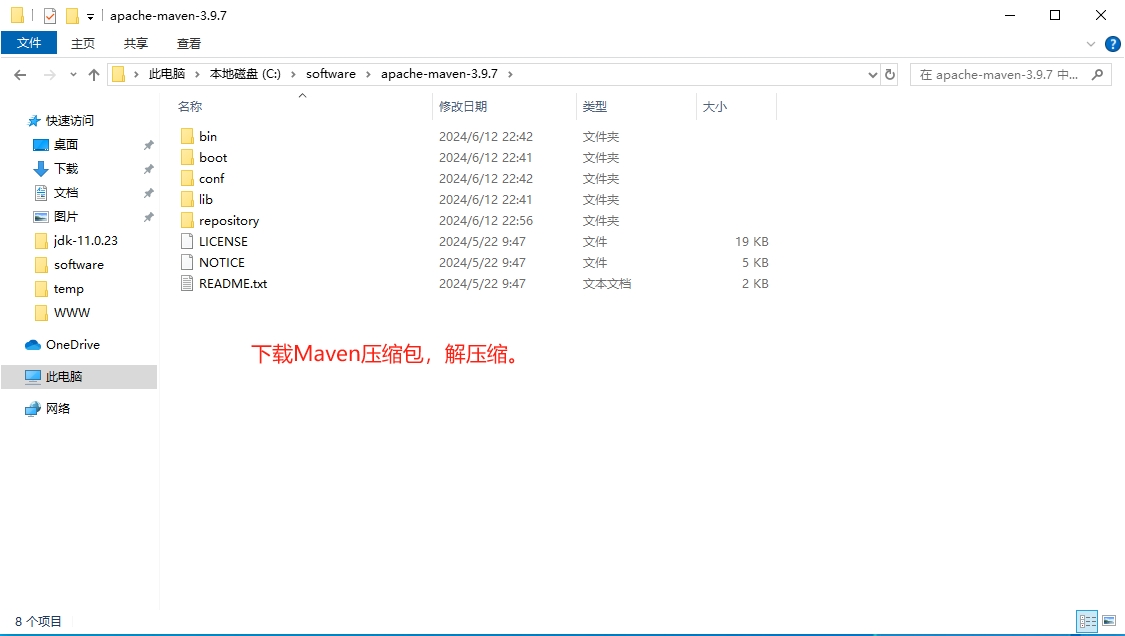Go up one folder level
The height and width of the screenshot is (636, 1125).
[x=94, y=75]
